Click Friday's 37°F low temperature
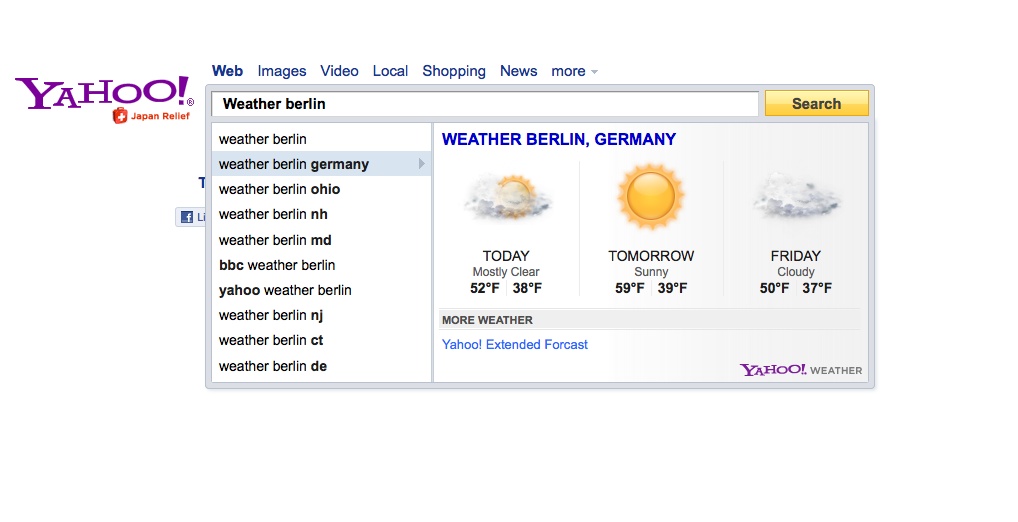Screen dimensions: 1018x522 pos(817,288)
